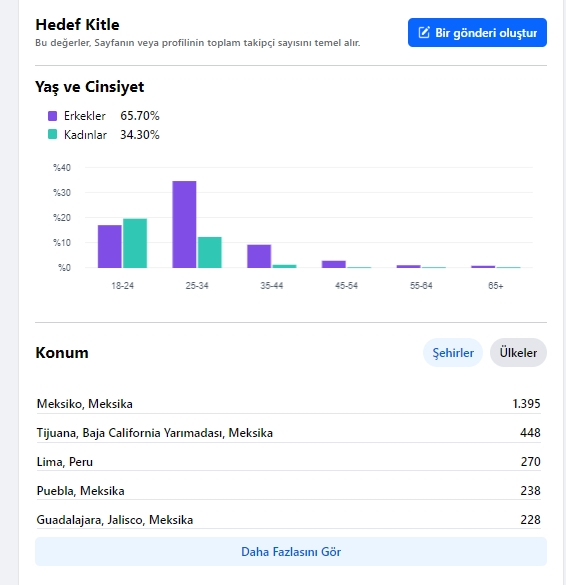Screen dimensions: 566x585
Task: Switch to the Ülkeler tab
Action: pos(518,353)
